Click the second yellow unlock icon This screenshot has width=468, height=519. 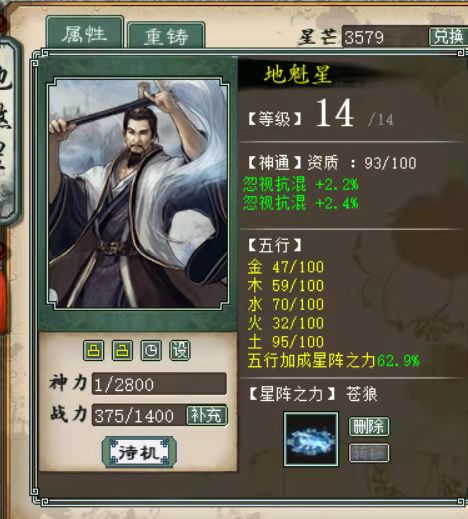tap(122, 350)
